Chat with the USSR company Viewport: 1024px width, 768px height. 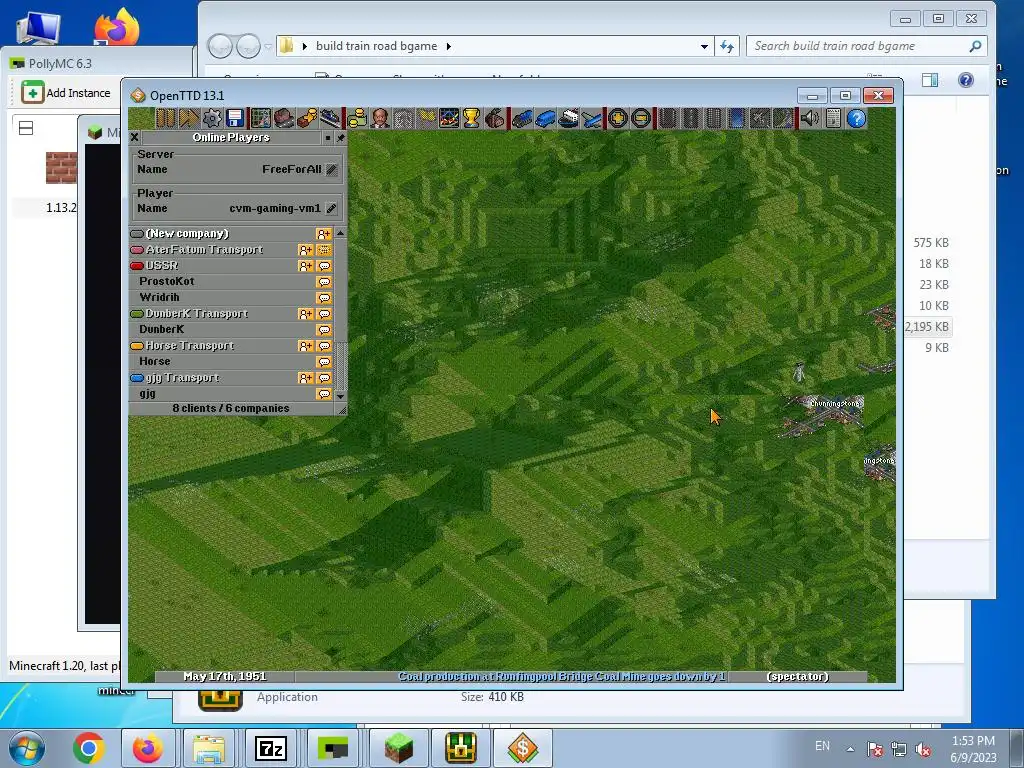point(324,266)
